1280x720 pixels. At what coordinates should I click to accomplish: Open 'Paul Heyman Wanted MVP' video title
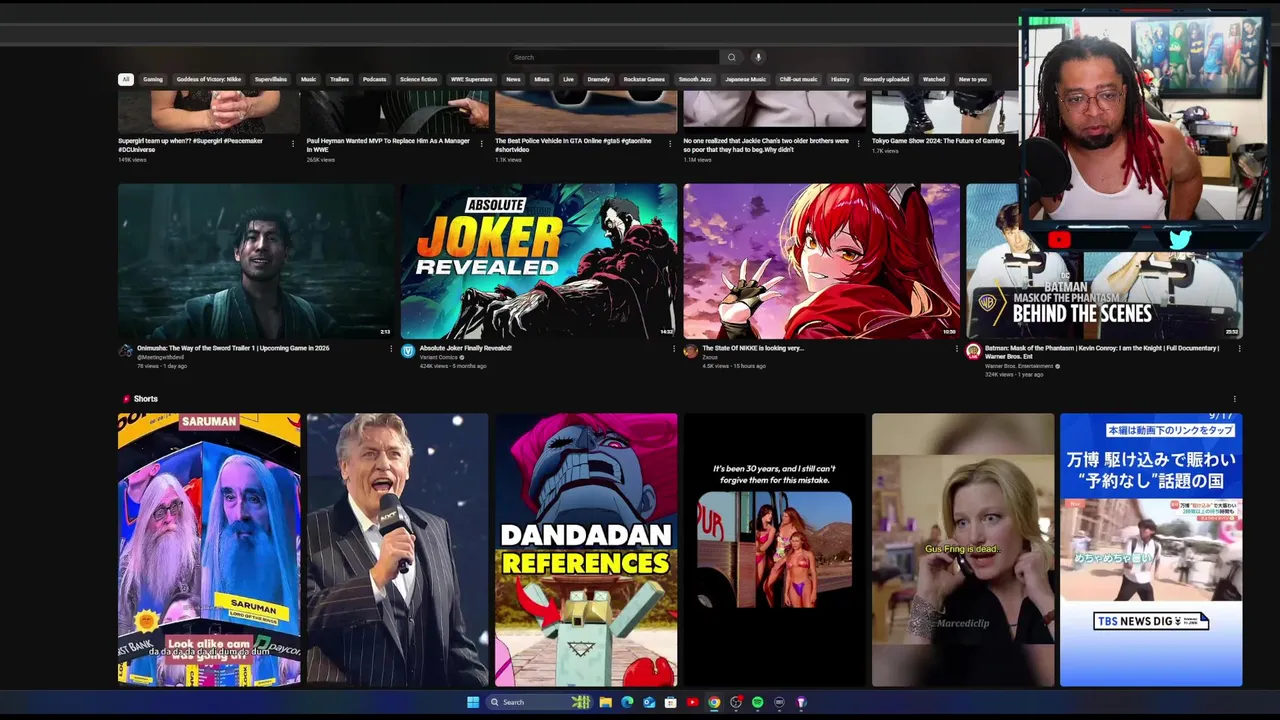[x=388, y=145]
